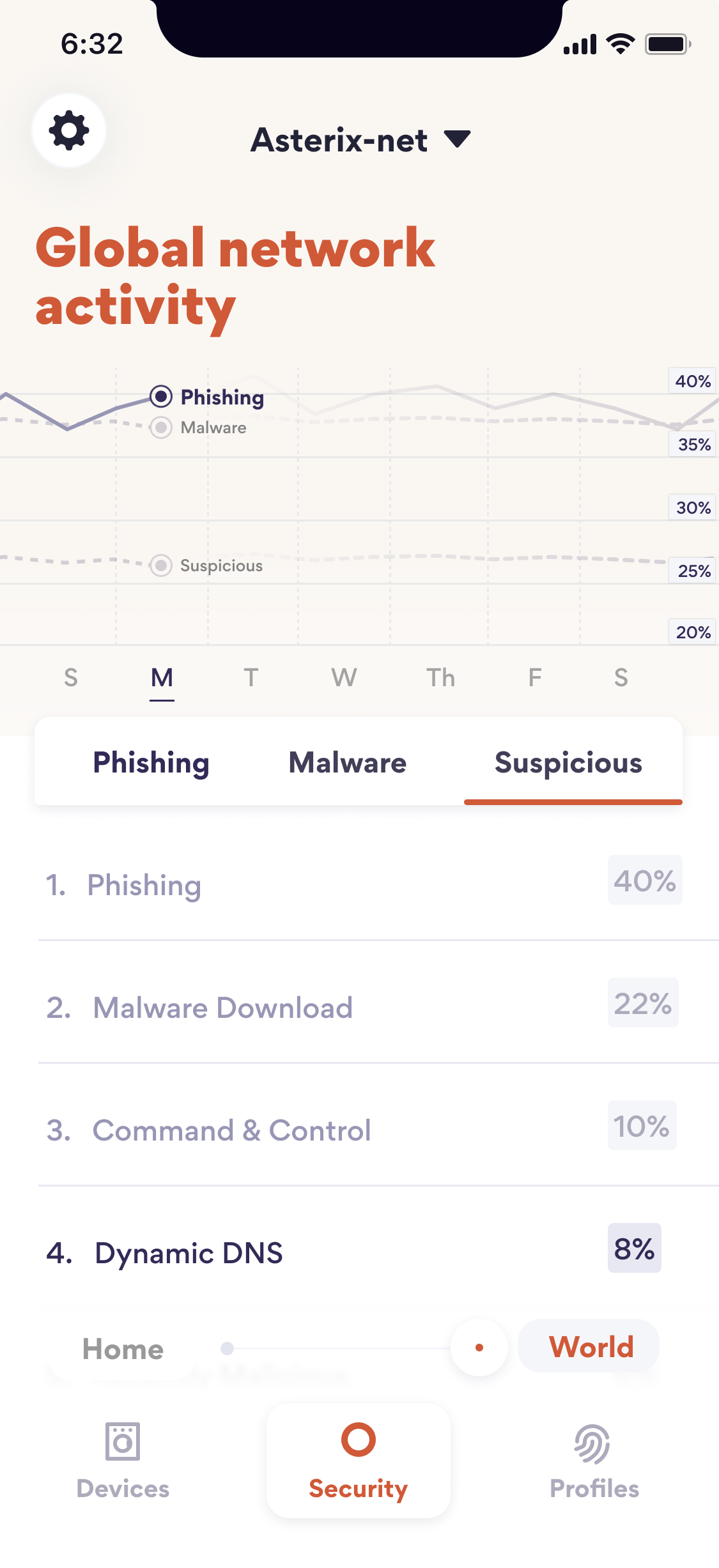Open settings via the gear icon

69,131
